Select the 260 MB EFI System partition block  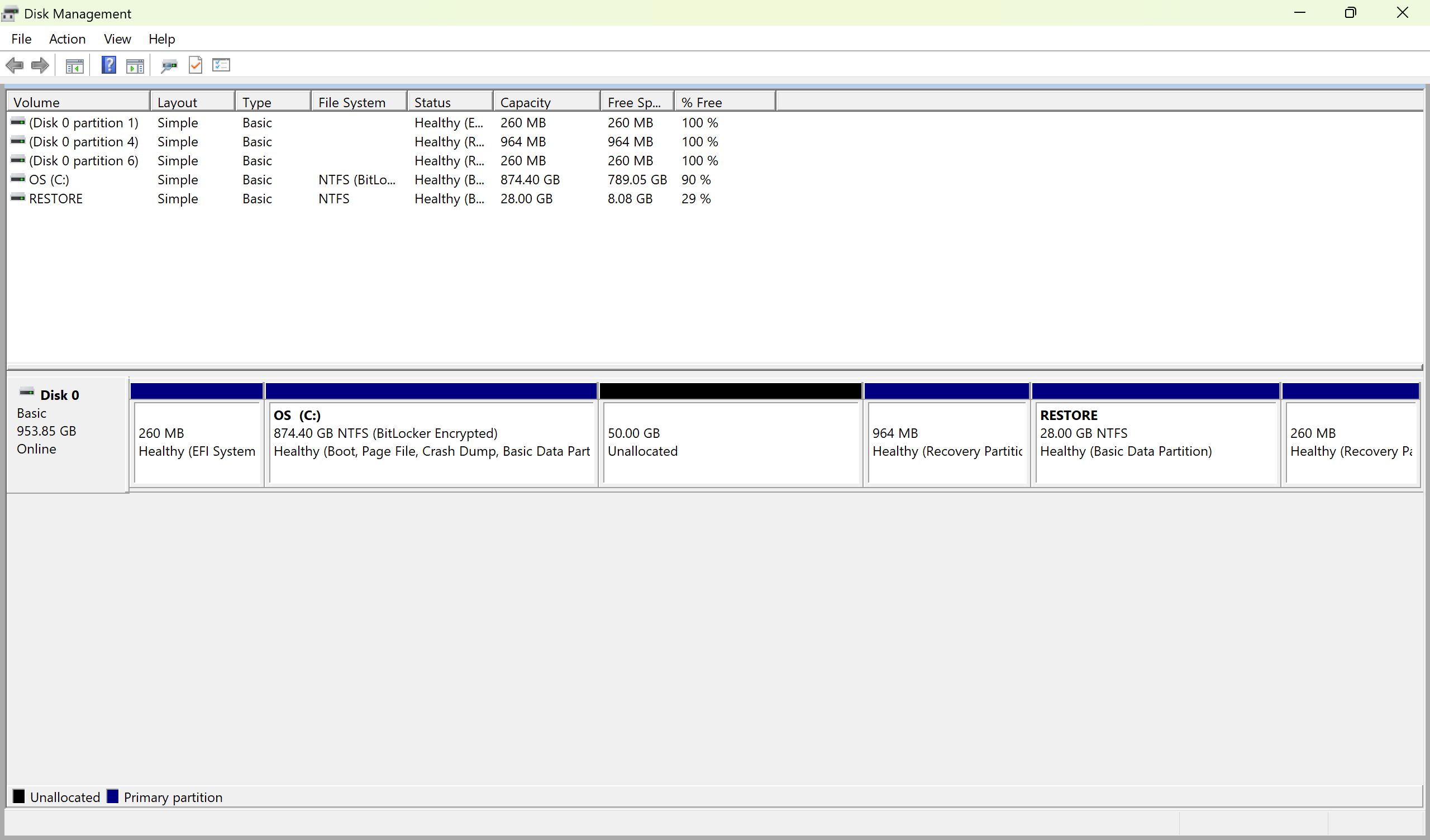pyautogui.click(x=197, y=435)
